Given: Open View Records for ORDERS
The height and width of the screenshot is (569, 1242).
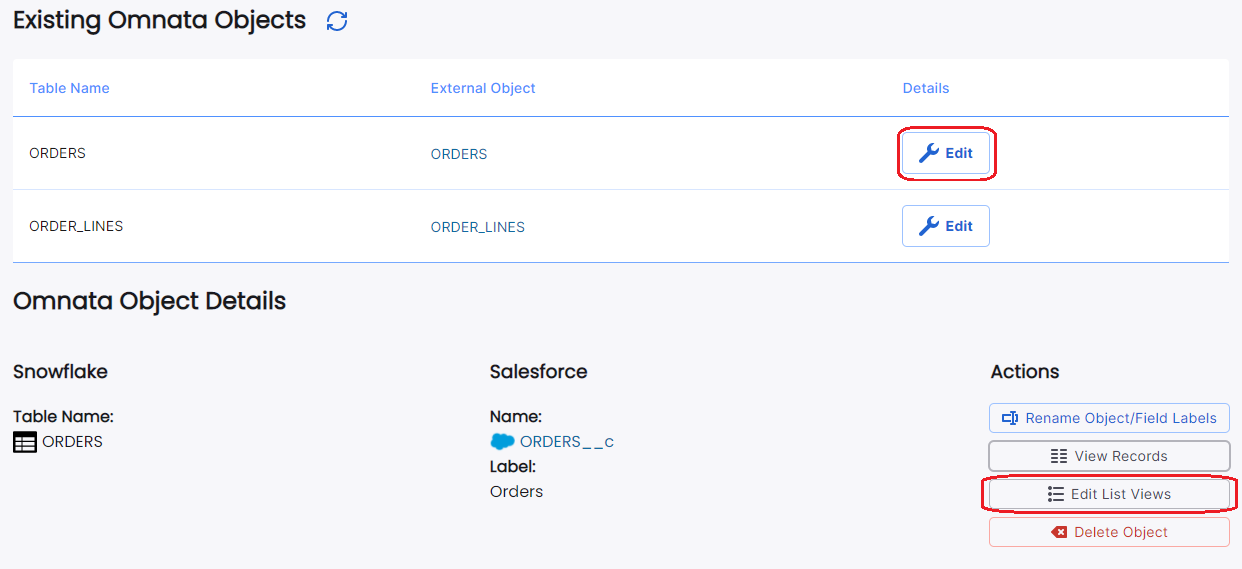Looking at the screenshot, I should point(1109,456).
